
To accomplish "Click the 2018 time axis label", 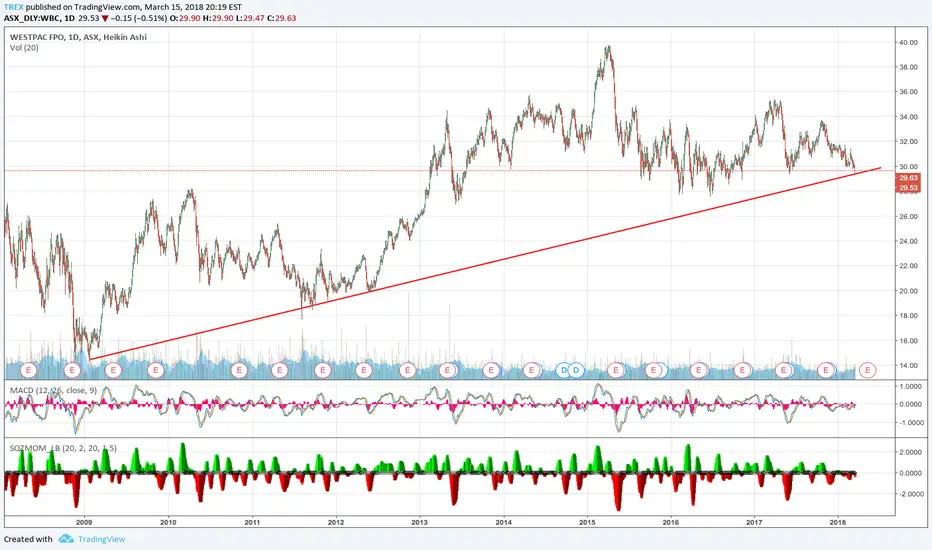I will coord(838,523).
